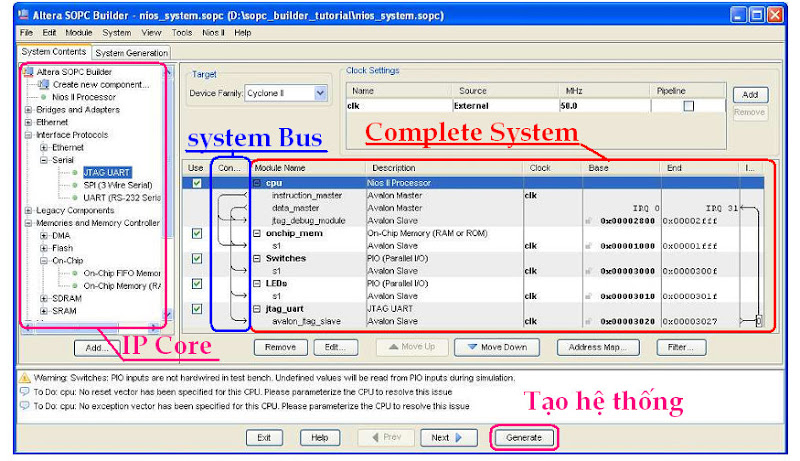Expand the SRAM subcategory
Screen dimensions: 800x461
44,311
